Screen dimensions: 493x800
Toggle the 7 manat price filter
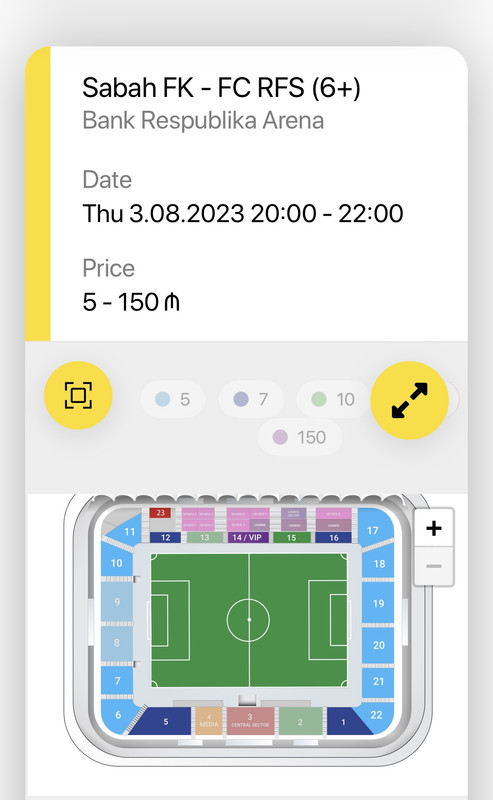click(x=251, y=399)
